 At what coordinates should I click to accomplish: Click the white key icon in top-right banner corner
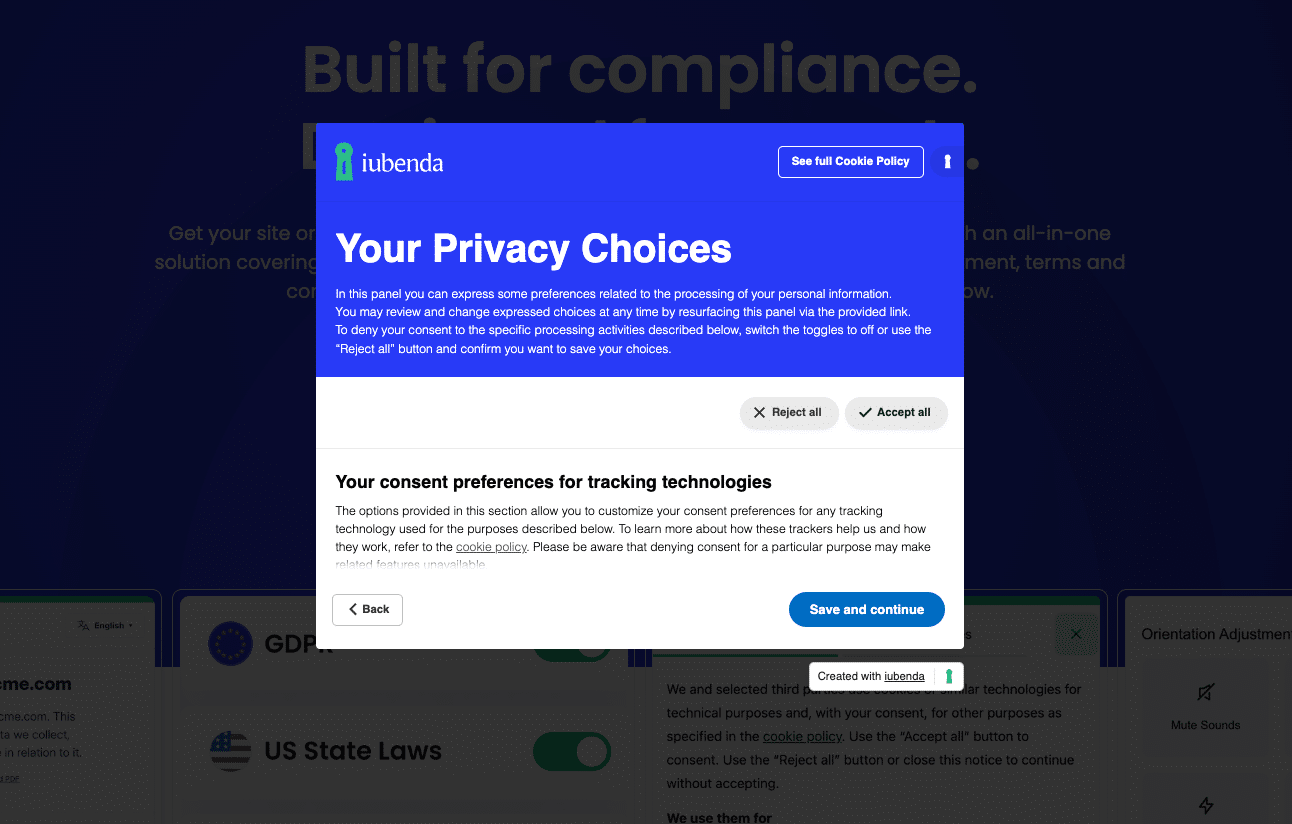[947, 161]
